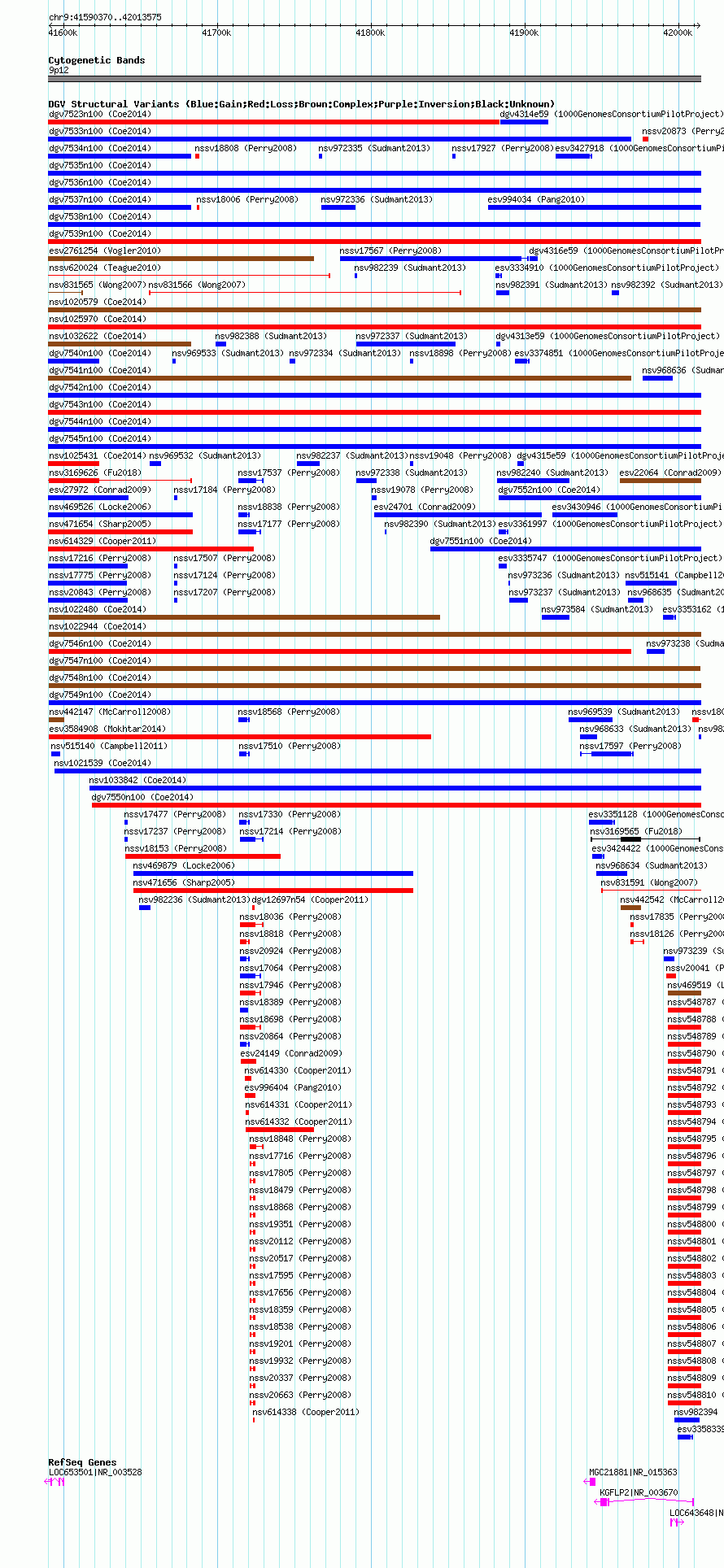Open variant dgv12697n54 (Cooper2011)
724x1568 pixels.
pyautogui.click(x=311, y=899)
